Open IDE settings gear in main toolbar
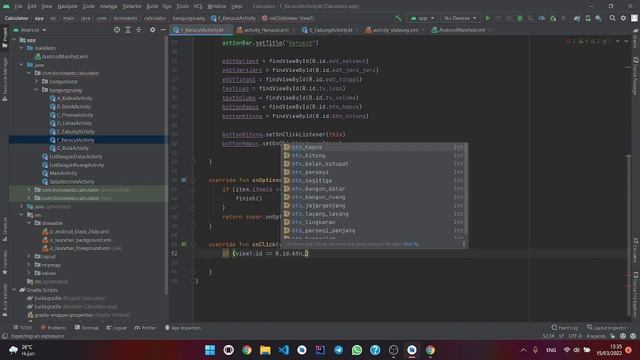This screenshot has height=360, width=640. coord(623,18)
